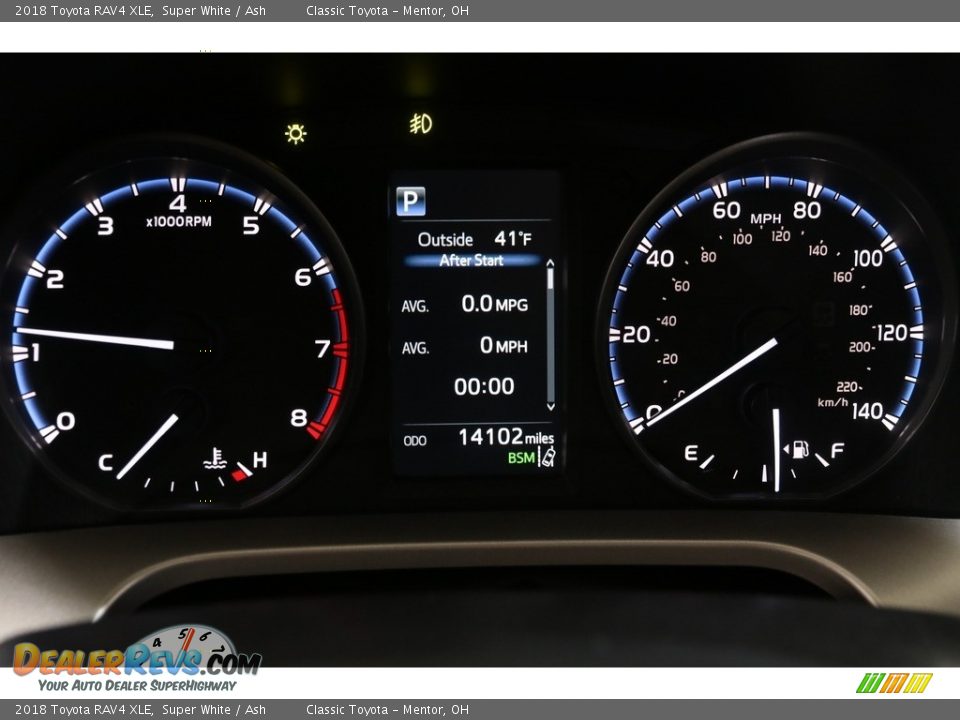Click the x1000RPM label on the tachometer
The image size is (960, 720).
(179, 222)
